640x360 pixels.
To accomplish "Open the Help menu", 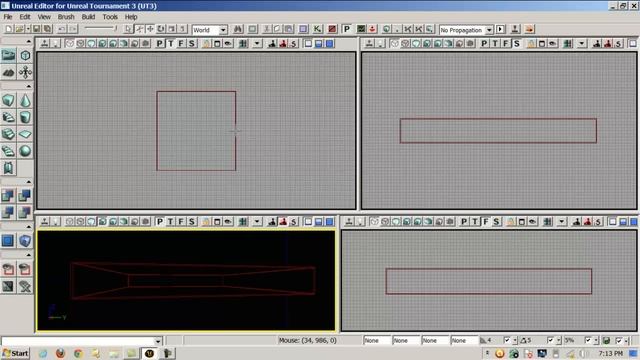I will (131, 17).
